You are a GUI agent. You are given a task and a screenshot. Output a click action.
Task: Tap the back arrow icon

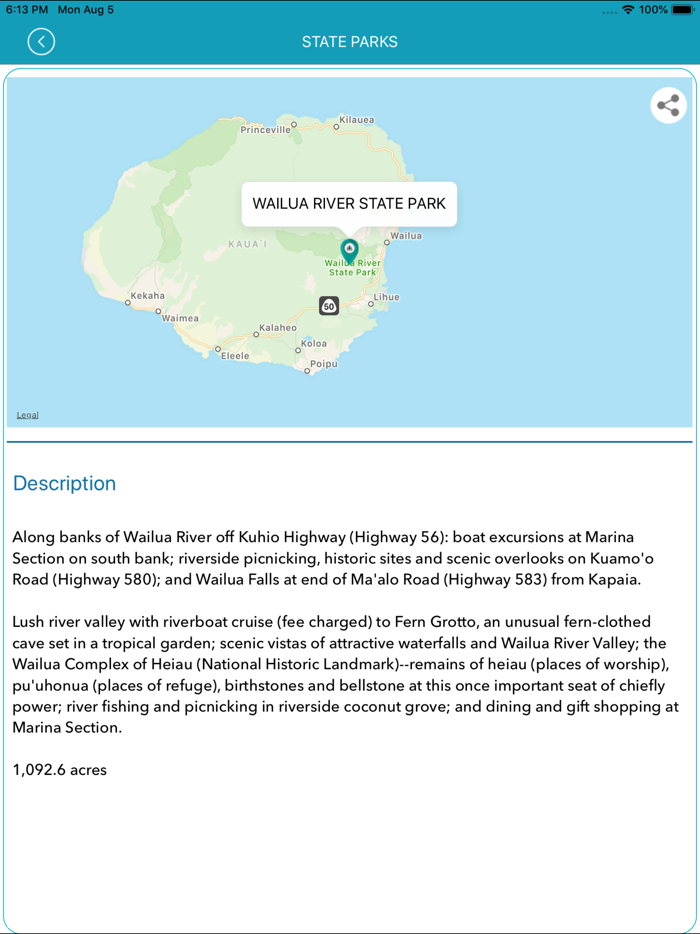click(x=41, y=42)
